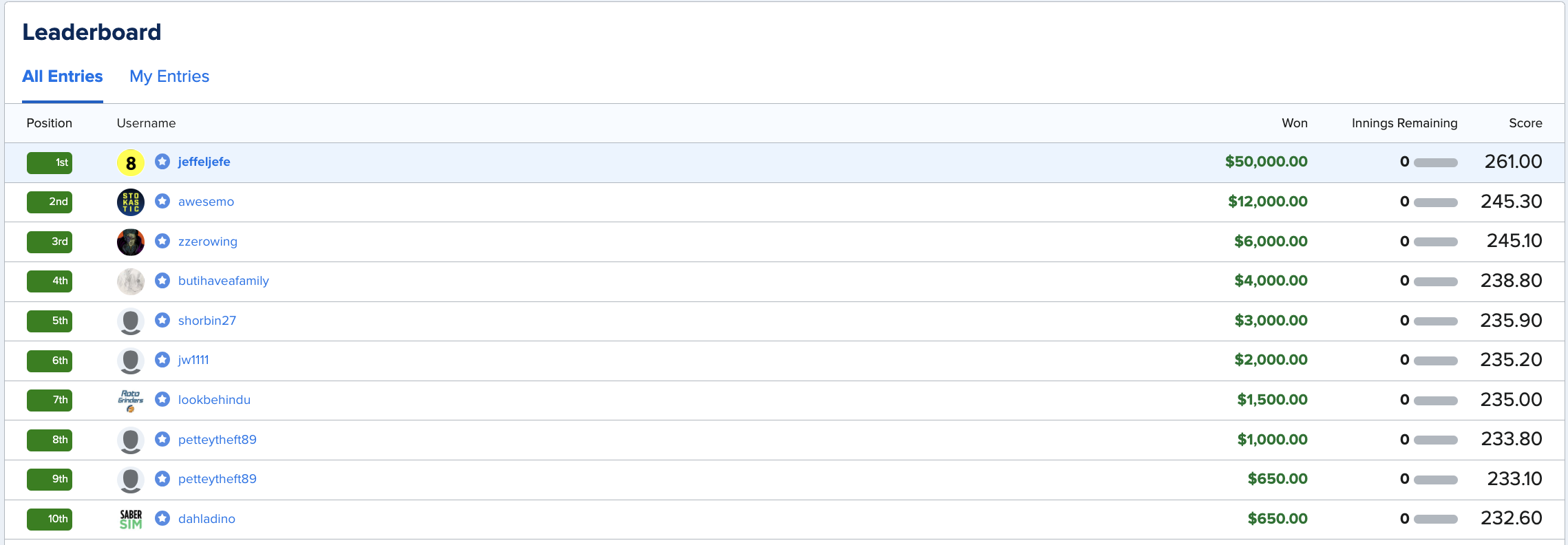The width and height of the screenshot is (1568, 545).
Task: Switch to the My Entries tab
Action: [169, 76]
